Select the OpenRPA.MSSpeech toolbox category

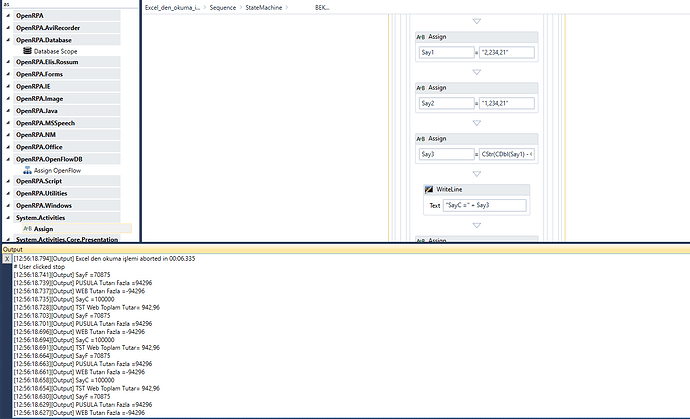(66, 123)
